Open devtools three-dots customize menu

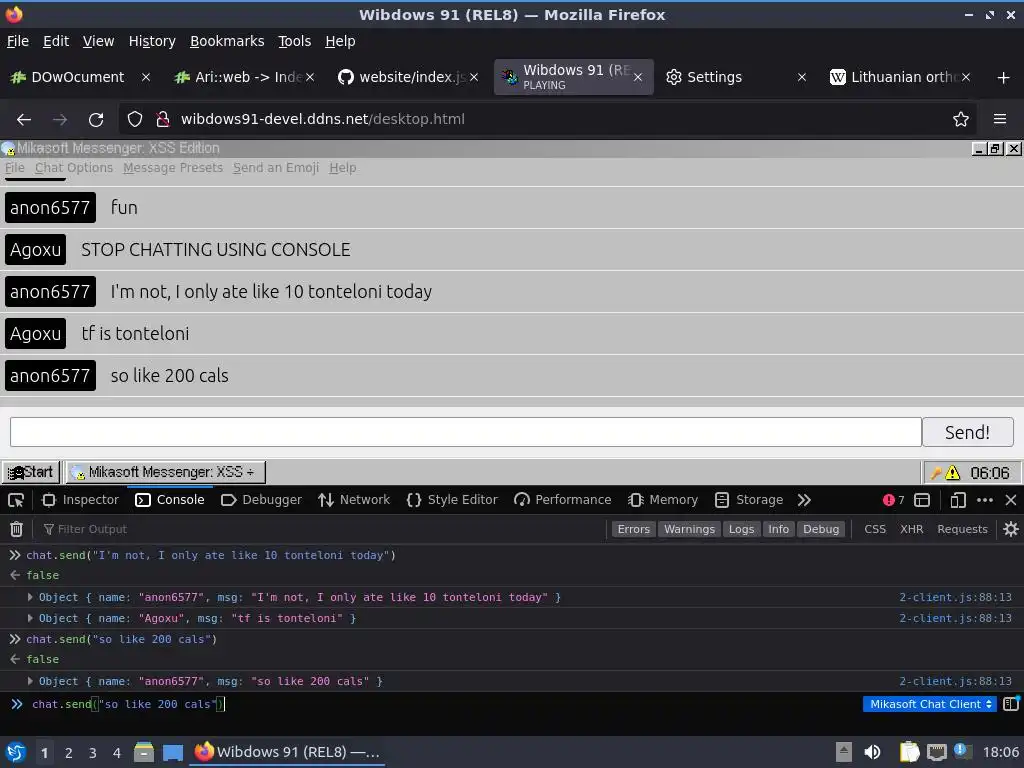[984, 500]
